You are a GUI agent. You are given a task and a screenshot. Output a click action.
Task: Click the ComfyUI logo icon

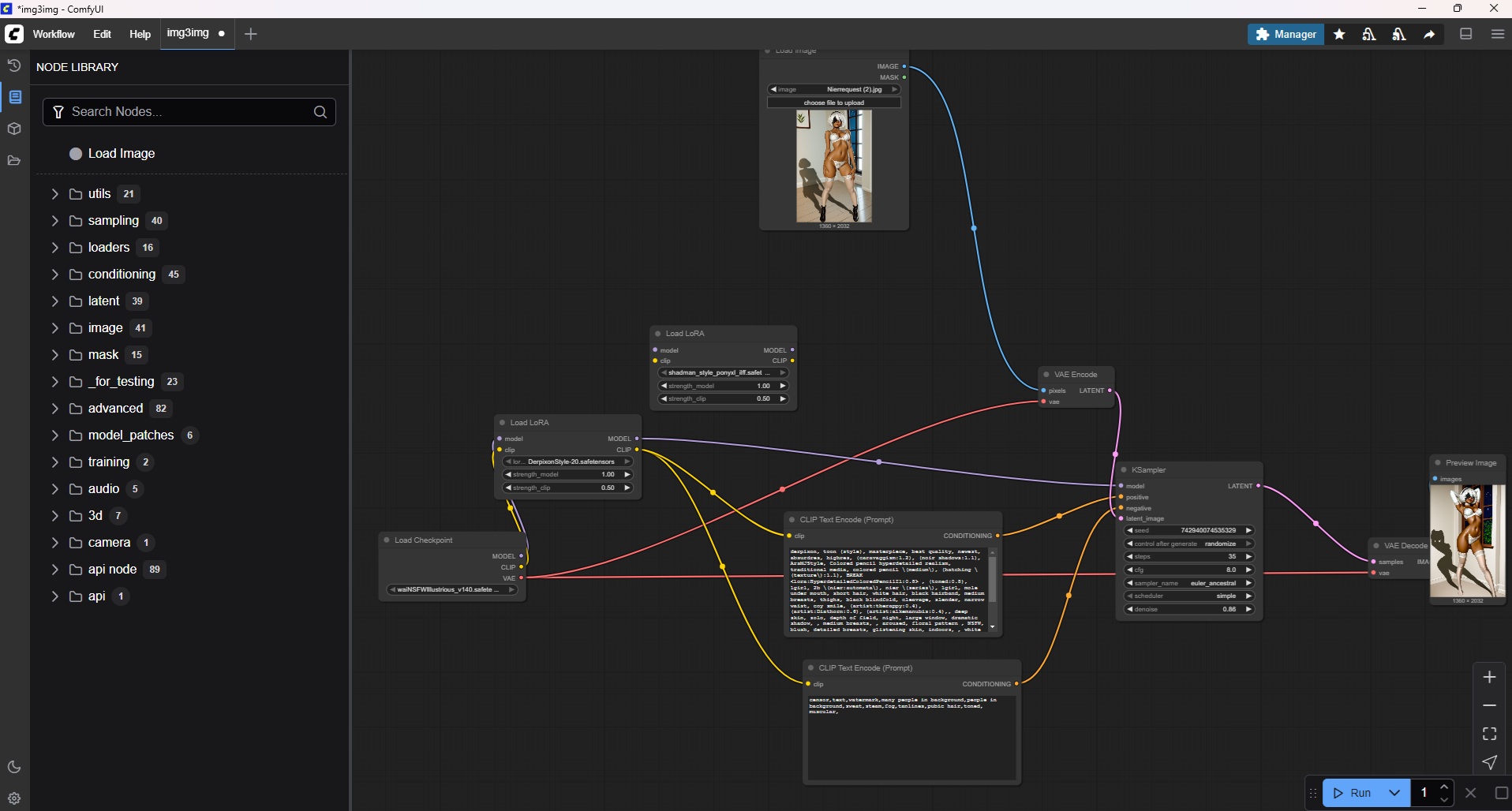(x=14, y=34)
